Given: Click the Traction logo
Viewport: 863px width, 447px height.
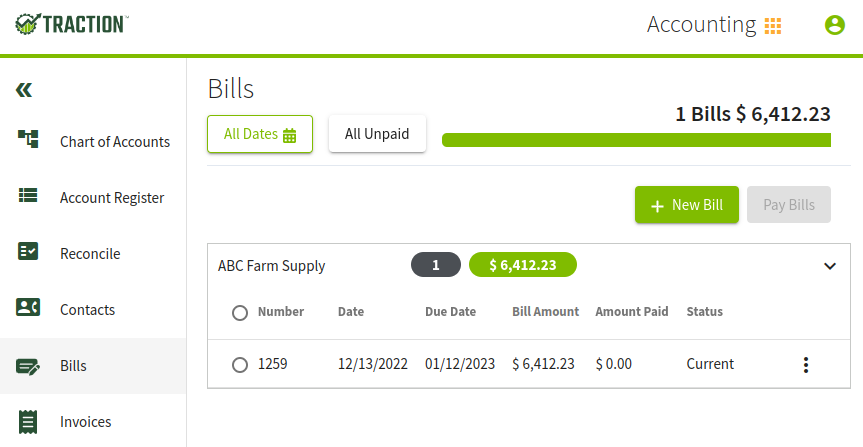Looking at the screenshot, I should [x=72, y=24].
